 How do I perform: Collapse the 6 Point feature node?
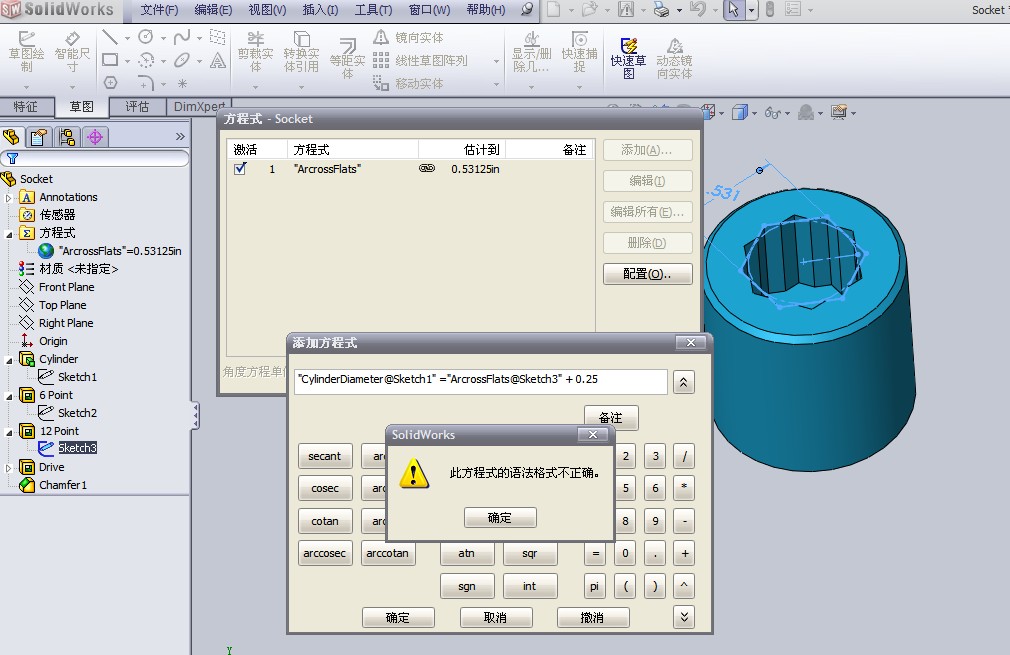click(x=8, y=397)
